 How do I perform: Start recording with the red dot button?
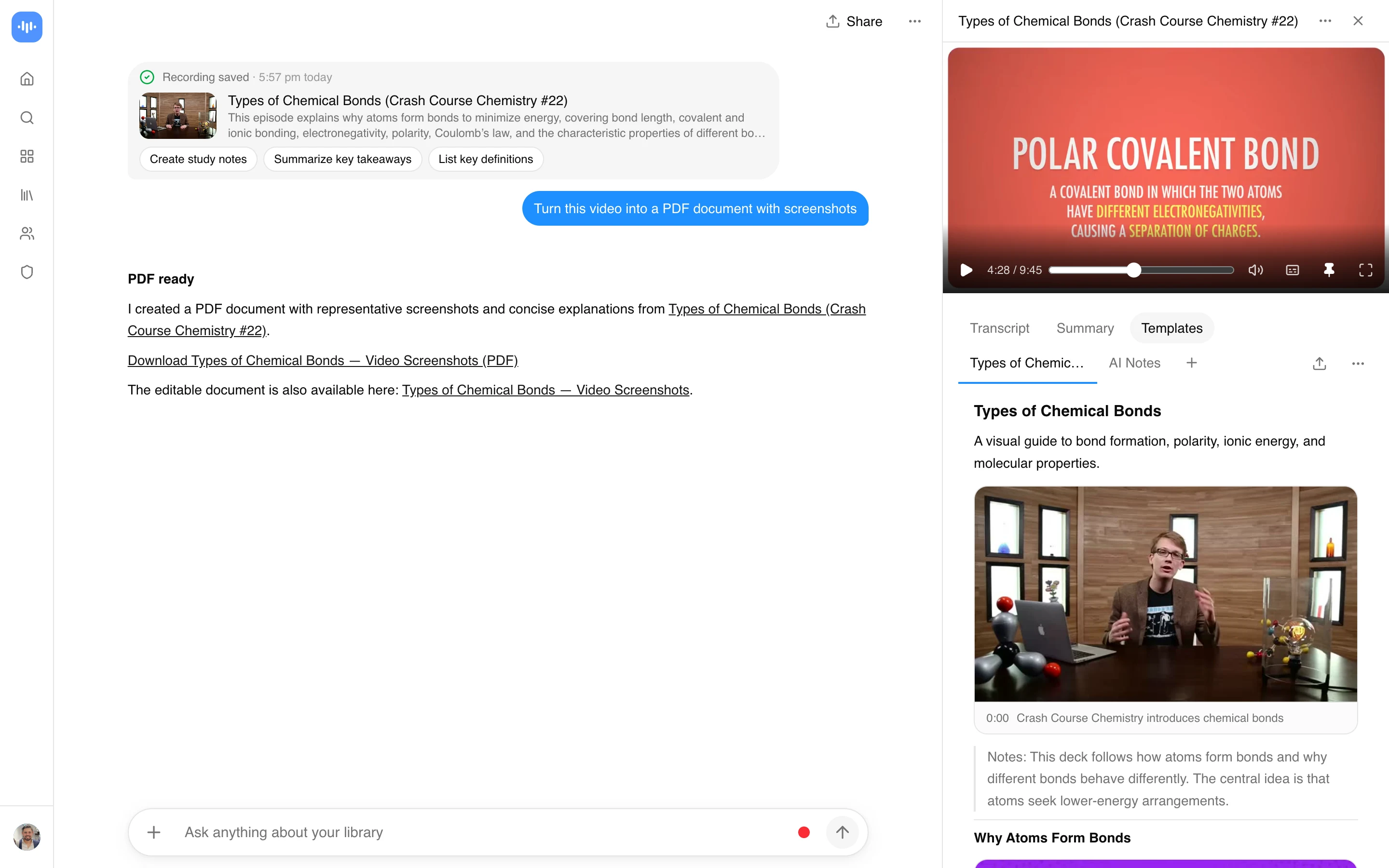point(803,832)
